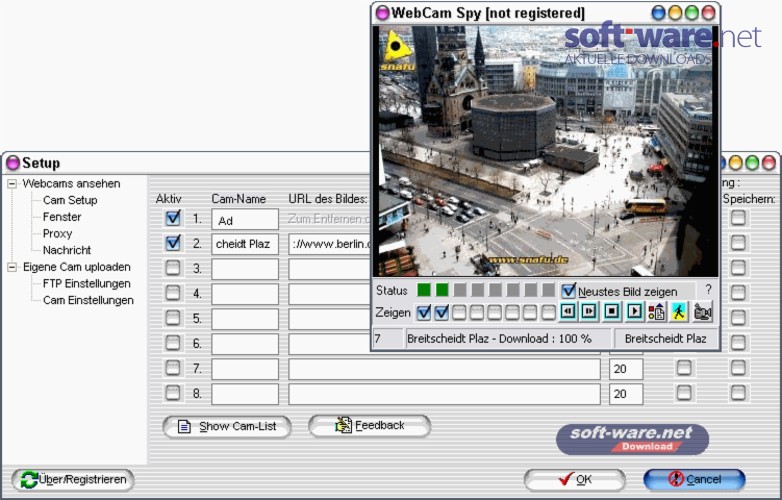Open the Feedback button
Image resolution: width=782 pixels, height=500 pixels.
tap(370, 426)
